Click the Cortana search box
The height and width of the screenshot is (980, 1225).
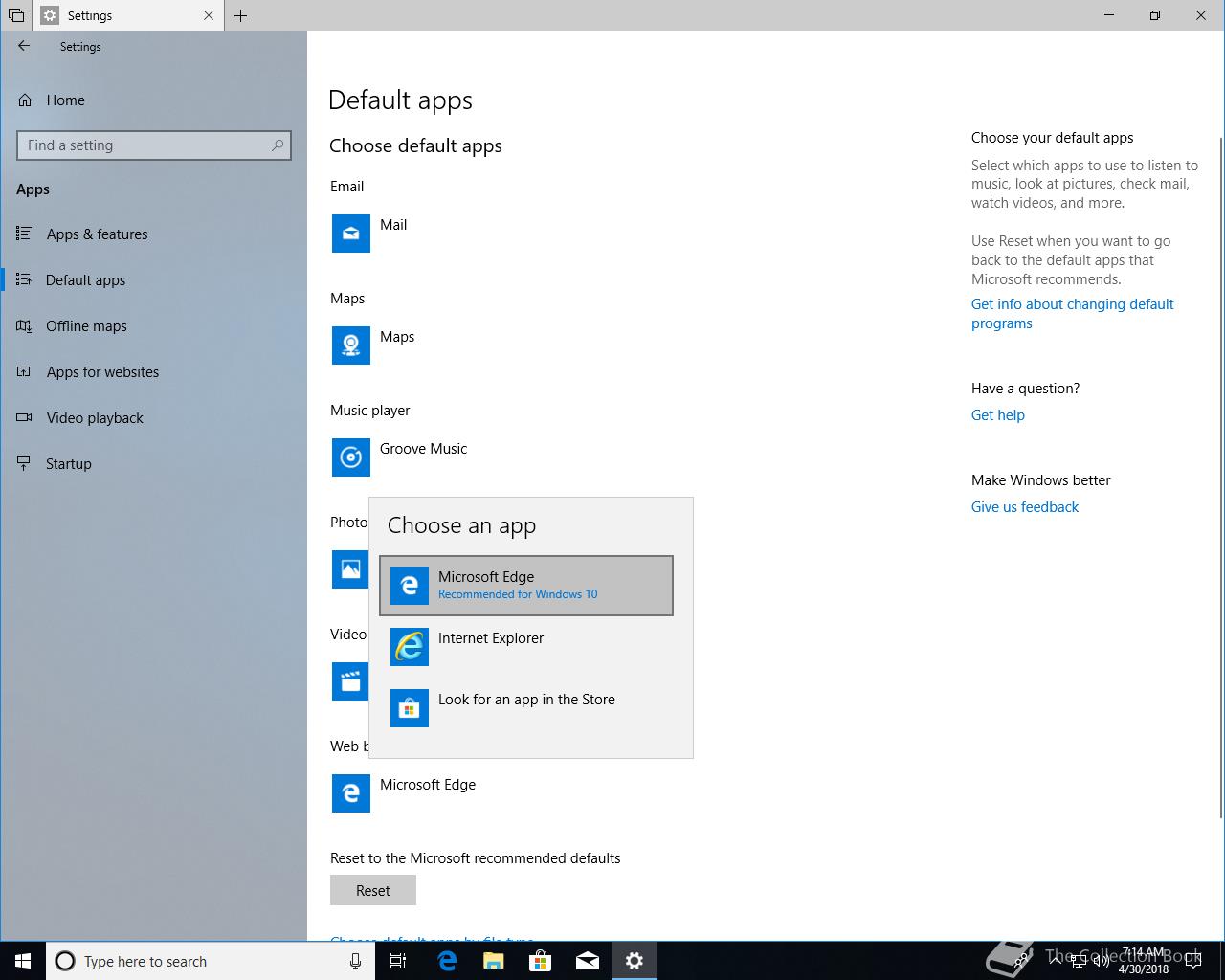211,961
